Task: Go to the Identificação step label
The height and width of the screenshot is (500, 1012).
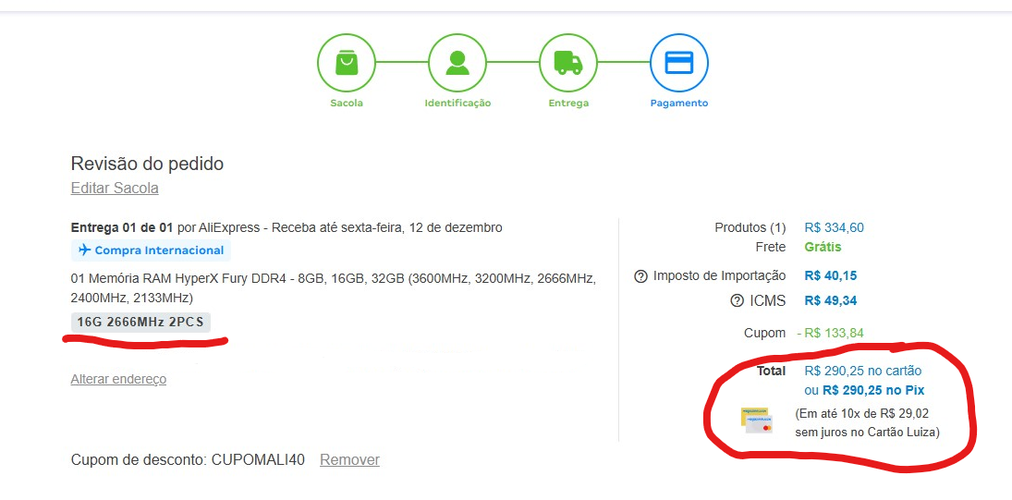Action: pos(457,103)
